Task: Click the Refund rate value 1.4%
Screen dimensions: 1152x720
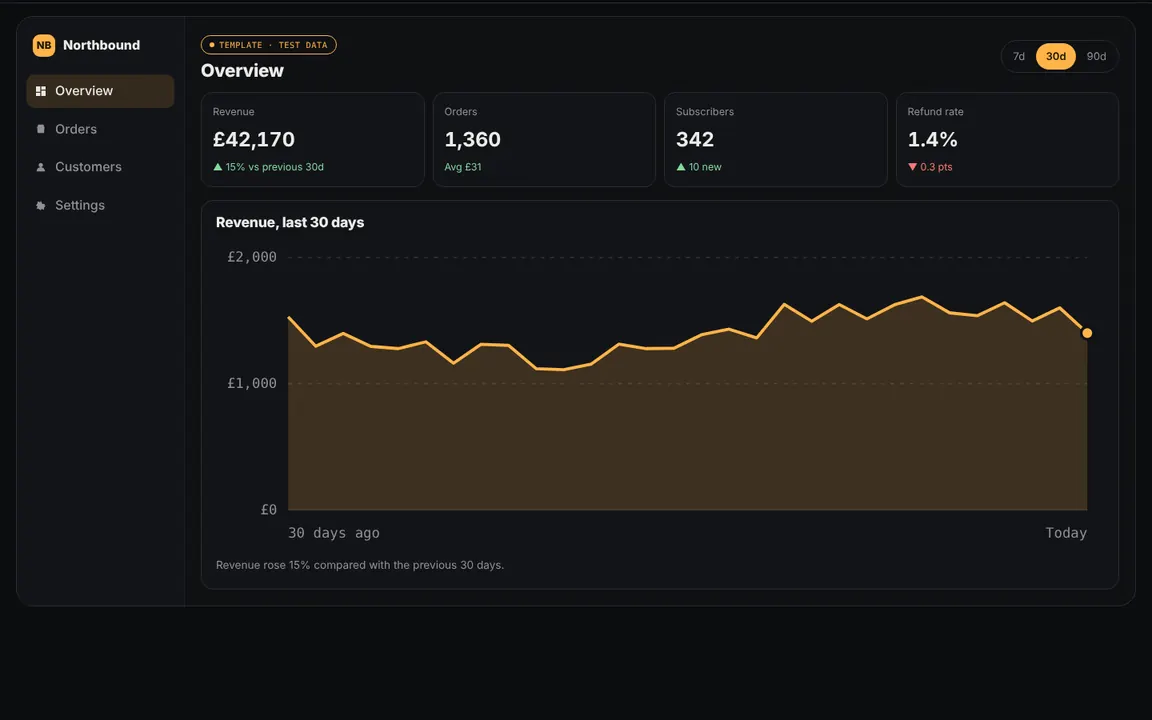Action: point(932,140)
